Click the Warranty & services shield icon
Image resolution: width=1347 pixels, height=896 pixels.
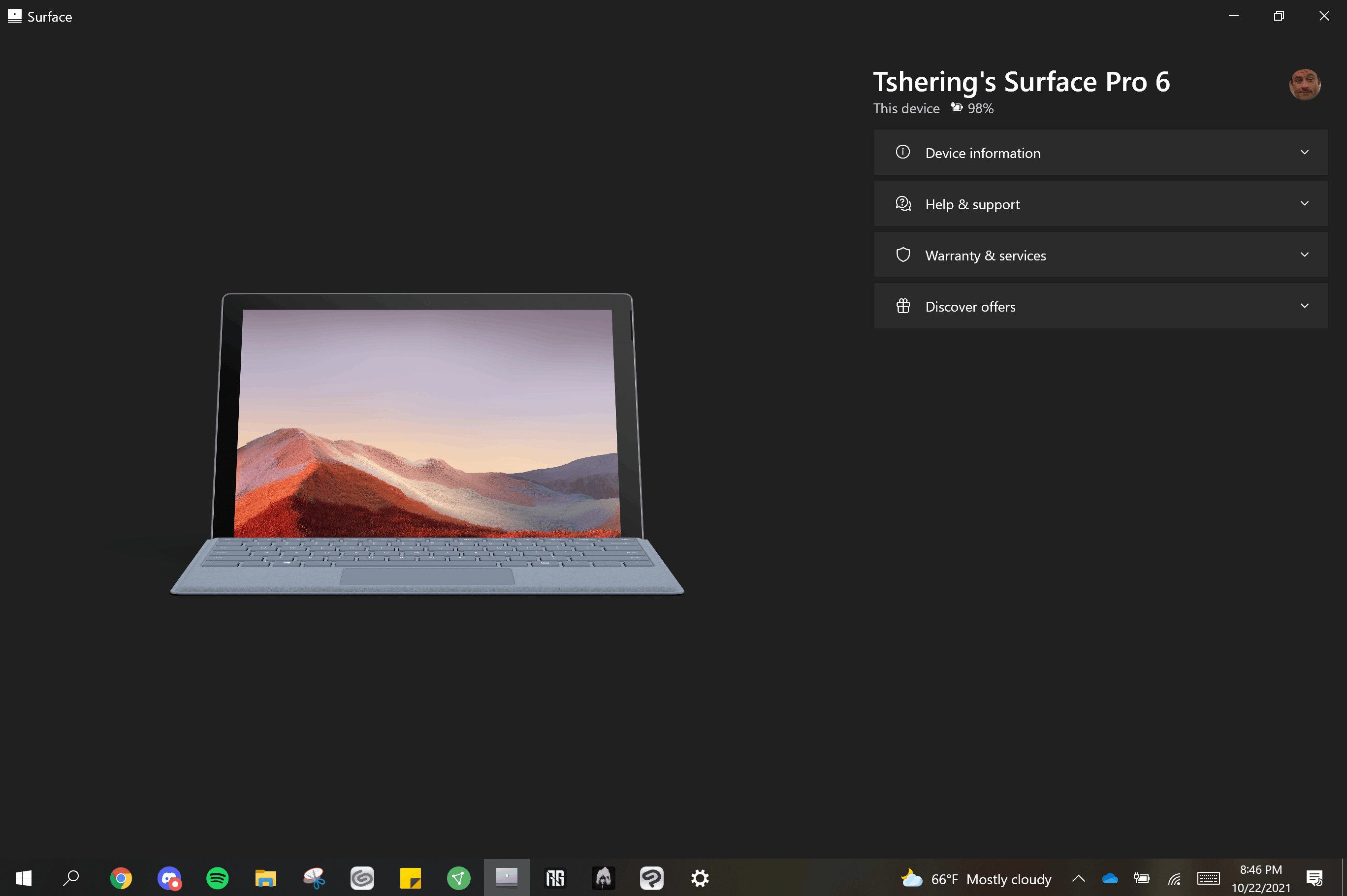902,255
